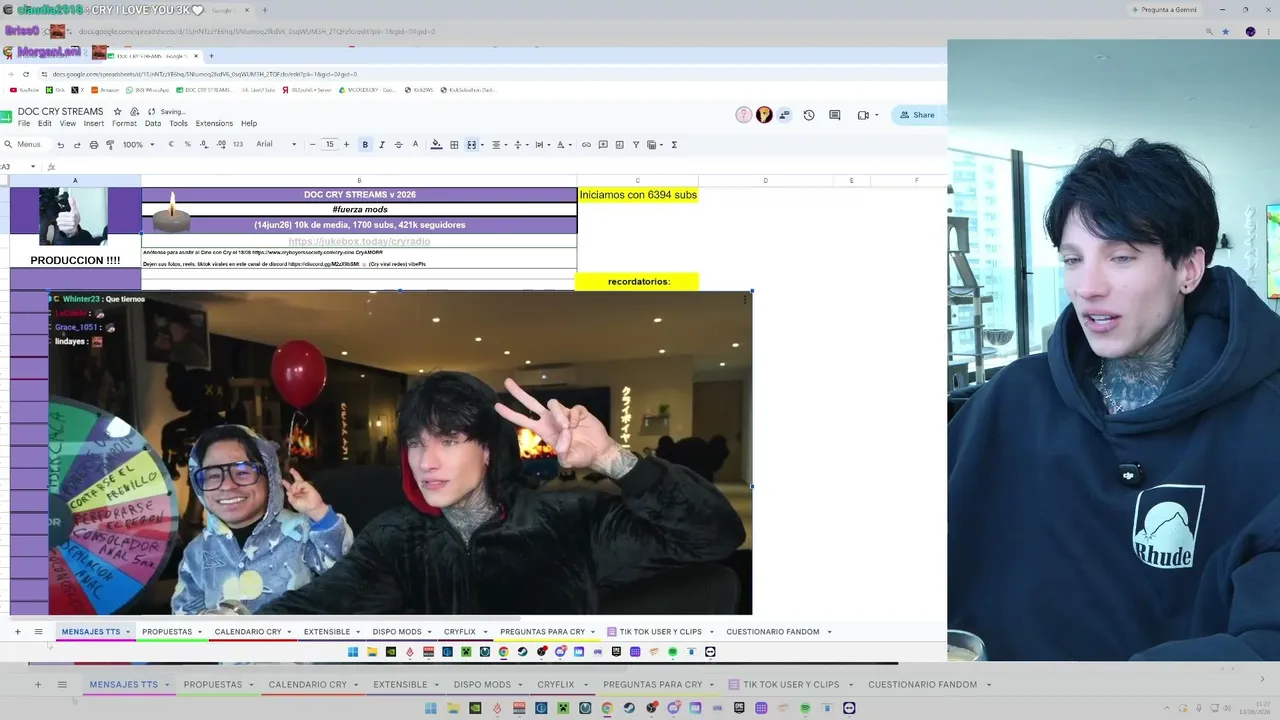This screenshot has width=1280, height=720.
Task: Apply percent format to the cell
Action: coord(187,145)
